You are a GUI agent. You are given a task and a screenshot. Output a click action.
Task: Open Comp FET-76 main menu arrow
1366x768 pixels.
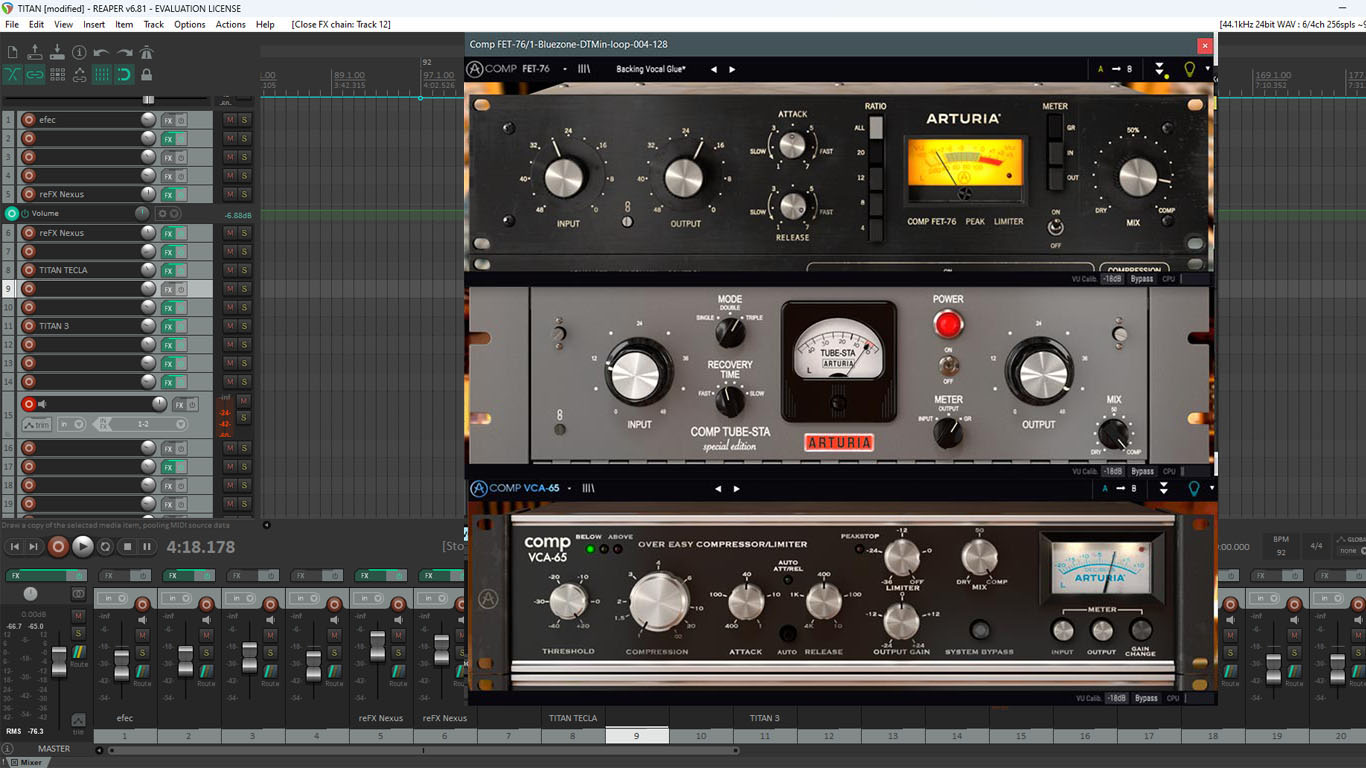tap(565, 69)
